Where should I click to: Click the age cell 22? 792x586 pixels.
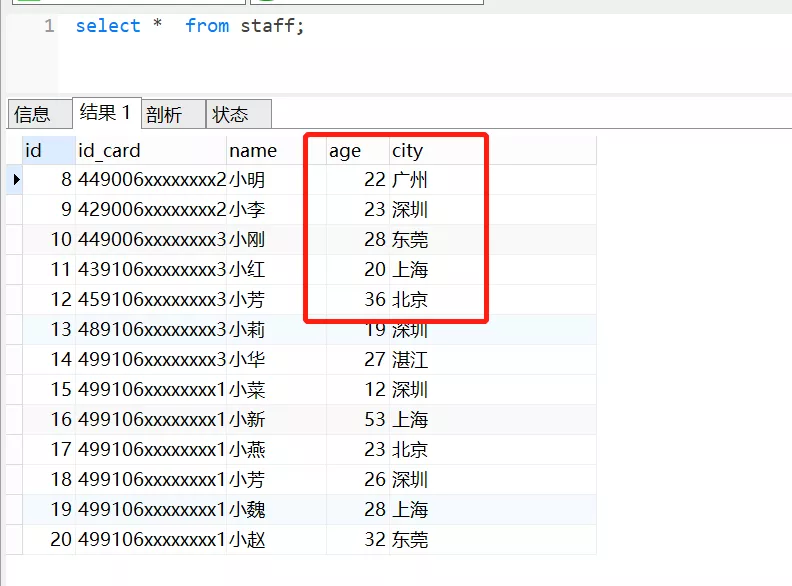[358, 180]
